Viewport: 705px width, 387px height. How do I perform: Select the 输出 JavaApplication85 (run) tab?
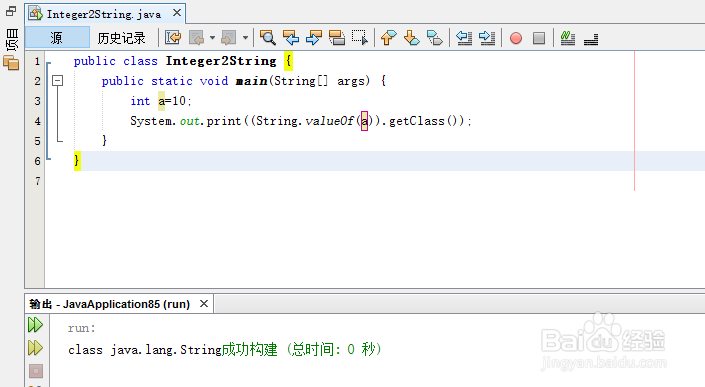pyautogui.click(x=110, y=304)
